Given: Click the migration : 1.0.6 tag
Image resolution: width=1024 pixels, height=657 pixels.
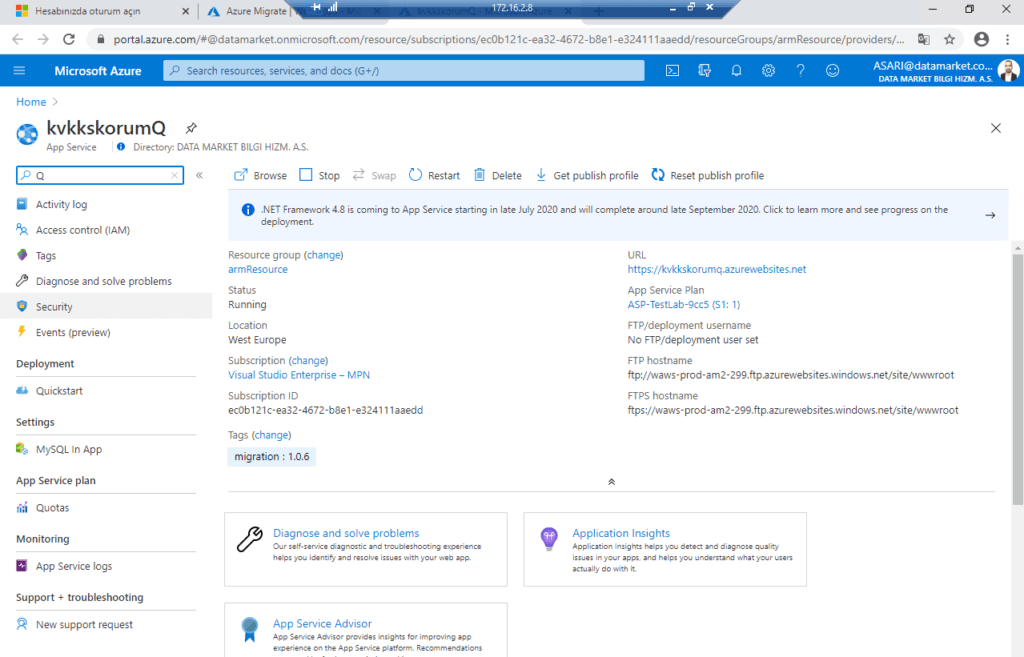Looking at the screenshot, I should (x=272, y=457).
